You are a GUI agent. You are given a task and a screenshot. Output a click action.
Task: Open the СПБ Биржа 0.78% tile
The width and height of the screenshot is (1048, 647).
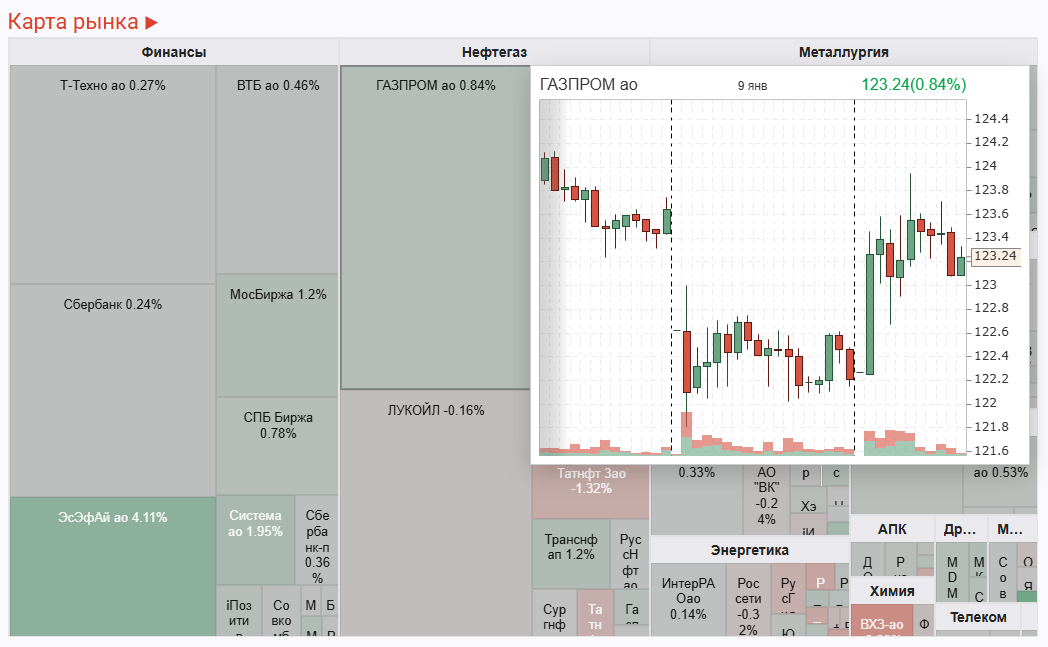pos(277,446)
